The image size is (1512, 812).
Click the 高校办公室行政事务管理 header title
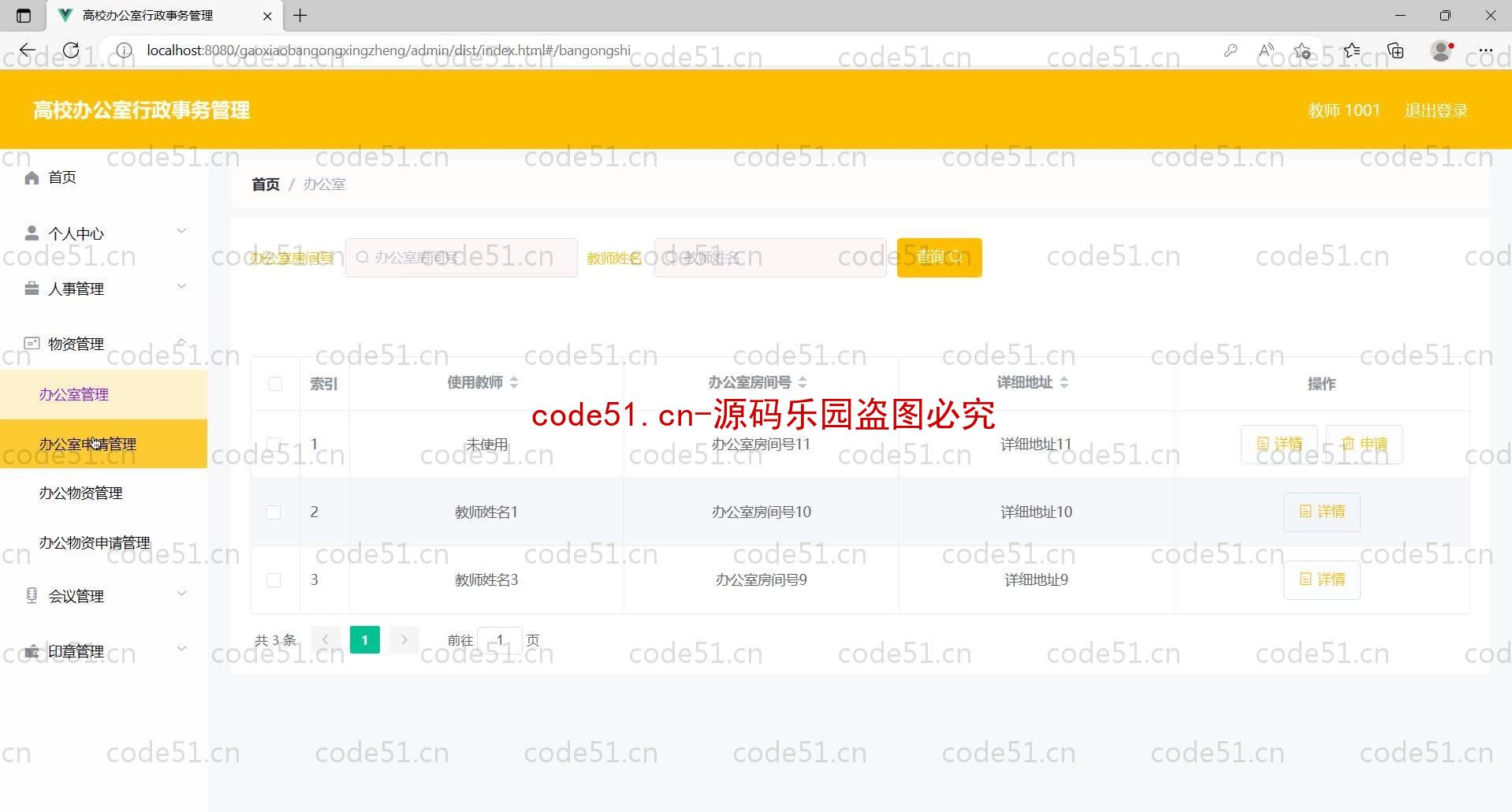click(x=142, y=110)
